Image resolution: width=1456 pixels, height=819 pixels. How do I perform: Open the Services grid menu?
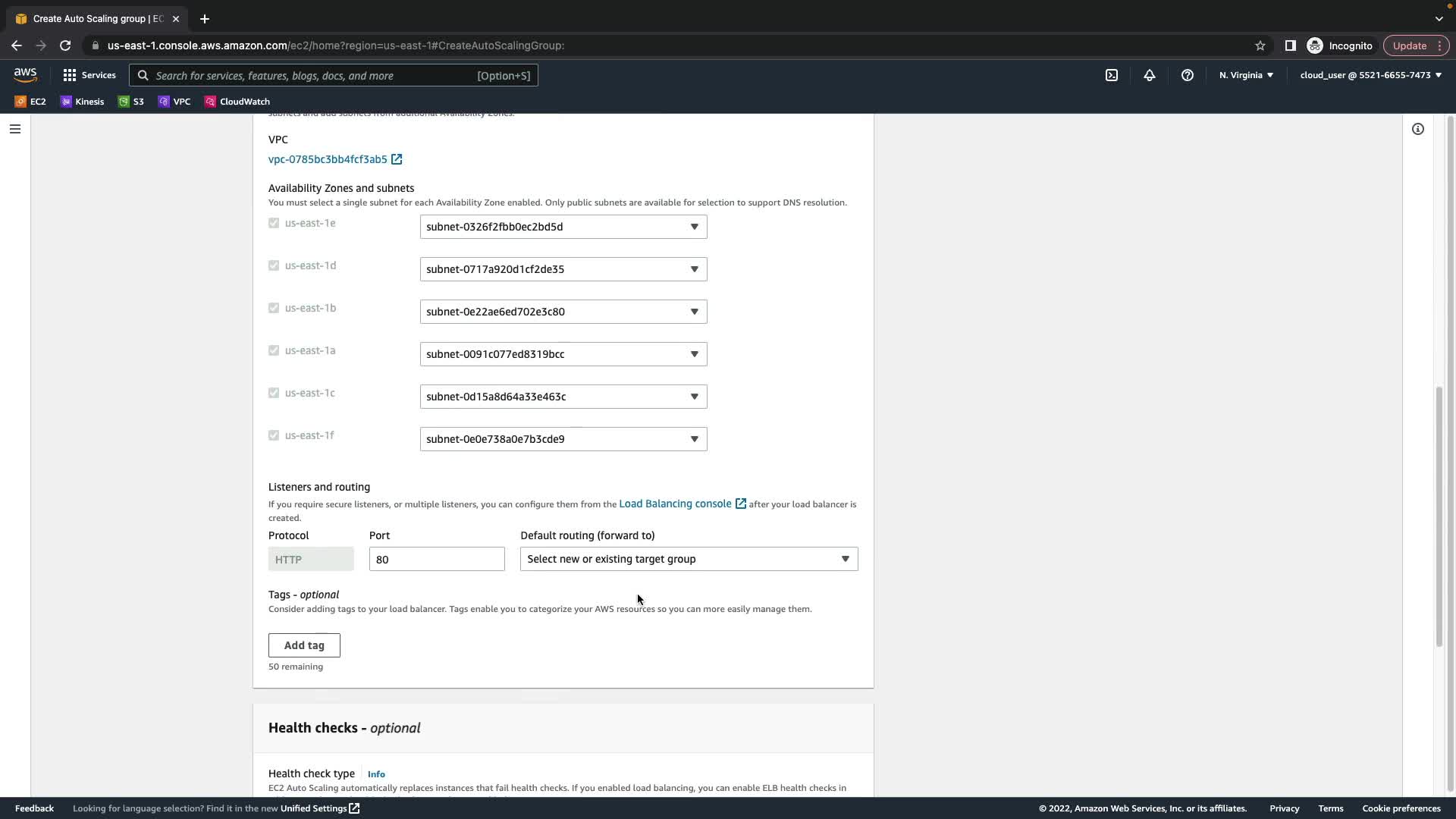coord(89,75)
